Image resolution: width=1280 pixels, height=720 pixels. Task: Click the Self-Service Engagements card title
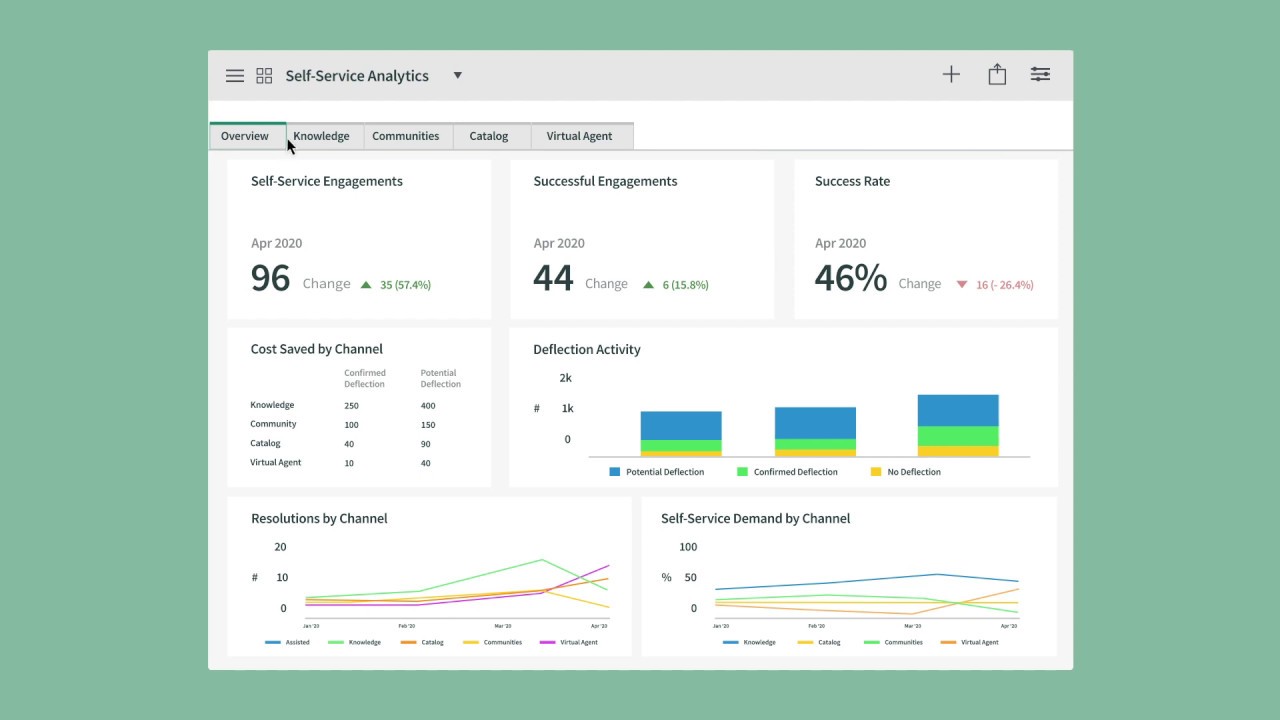pyautogui.click(x=327, y=181)
